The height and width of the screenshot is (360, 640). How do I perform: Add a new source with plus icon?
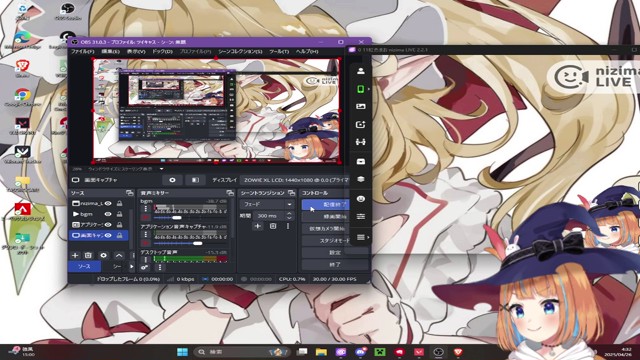point(75,255)
